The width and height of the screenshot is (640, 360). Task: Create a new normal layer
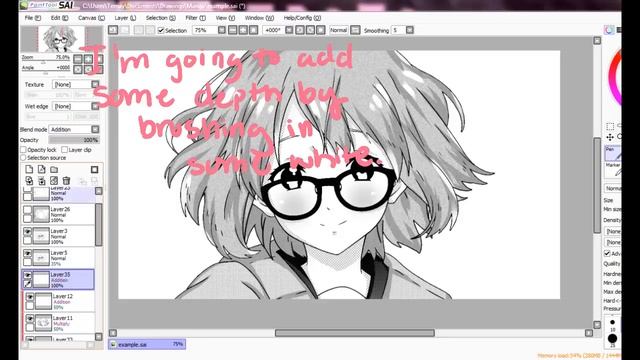pyautogui.click(x=29, y=169)
